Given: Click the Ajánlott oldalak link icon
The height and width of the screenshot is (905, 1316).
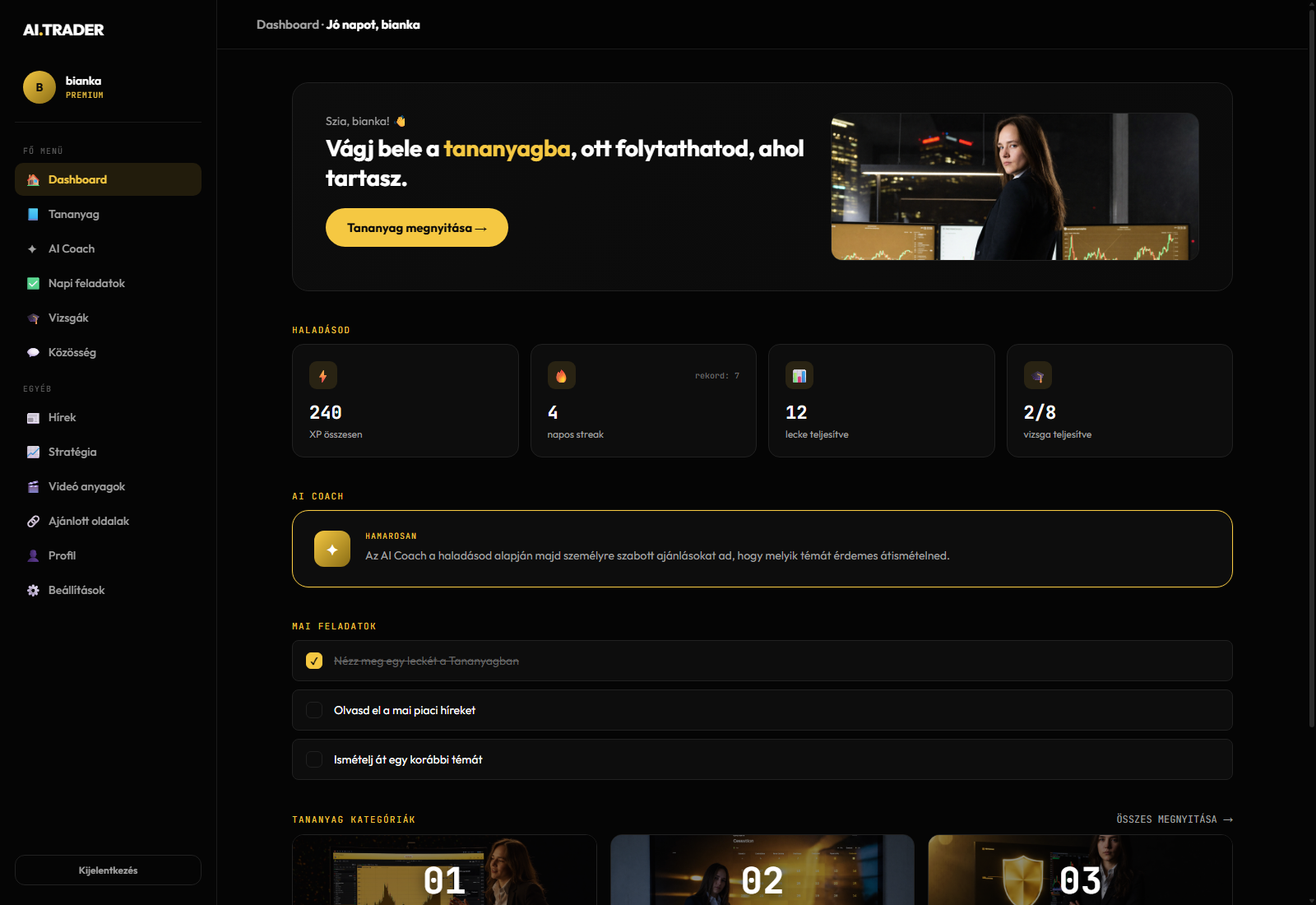Looking at the screenshot, I should point(33,521).
